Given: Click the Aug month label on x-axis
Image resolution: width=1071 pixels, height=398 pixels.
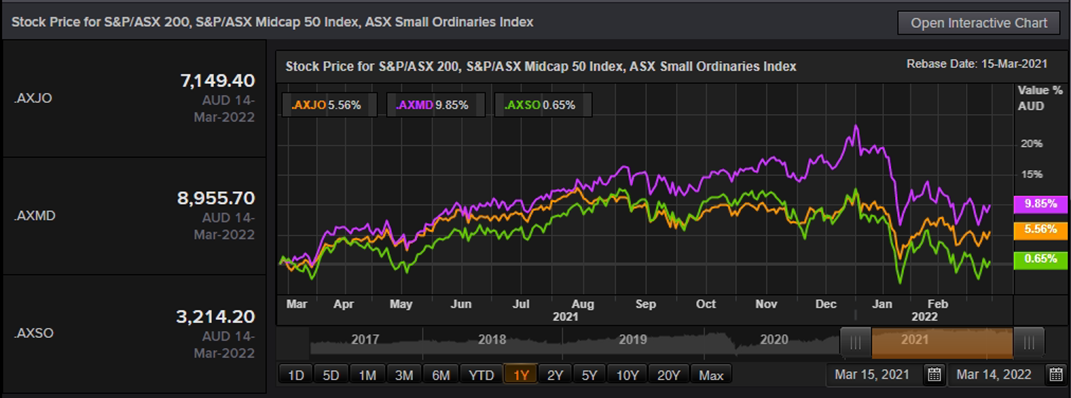Looking at the screenshot, I should coord(584,304).
